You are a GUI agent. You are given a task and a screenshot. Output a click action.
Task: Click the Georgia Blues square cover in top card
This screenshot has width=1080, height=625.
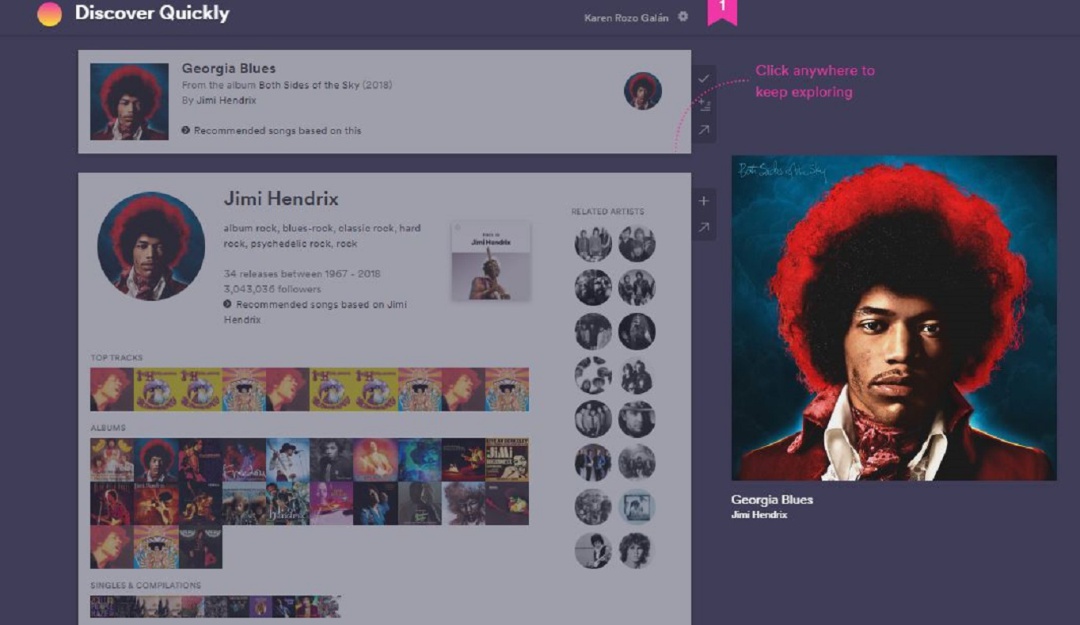[x=129, y=101]
